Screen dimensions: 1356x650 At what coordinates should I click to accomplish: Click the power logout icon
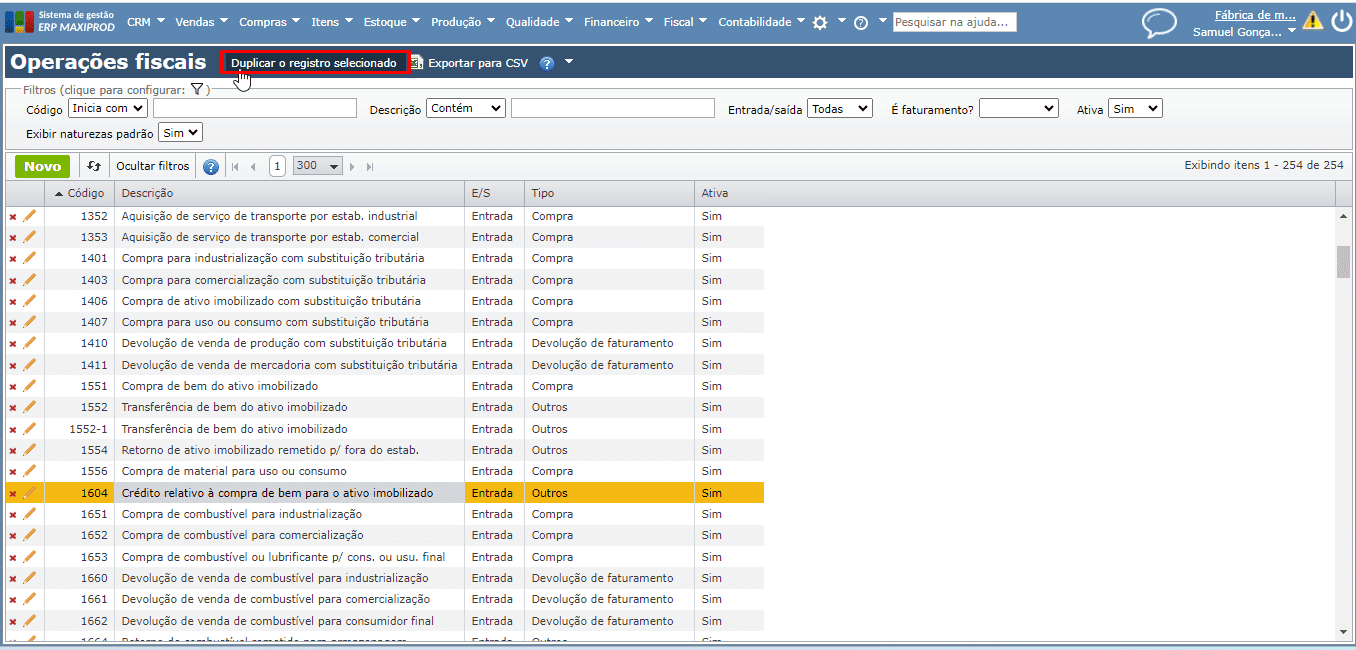click(1340, 22)
